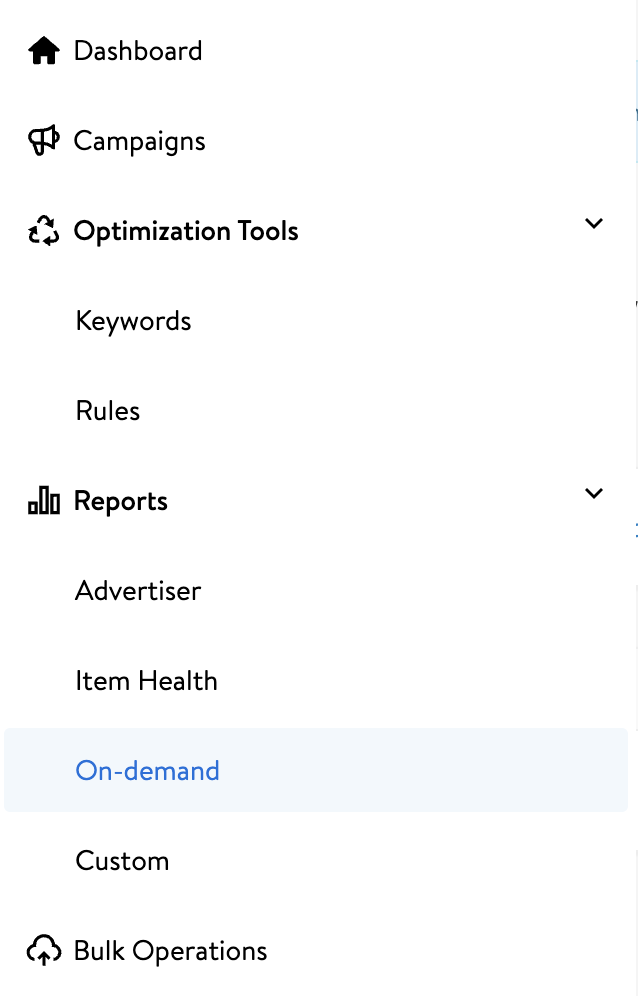
Task: Collapse the Reports section chevron
Action: (594, 494)
